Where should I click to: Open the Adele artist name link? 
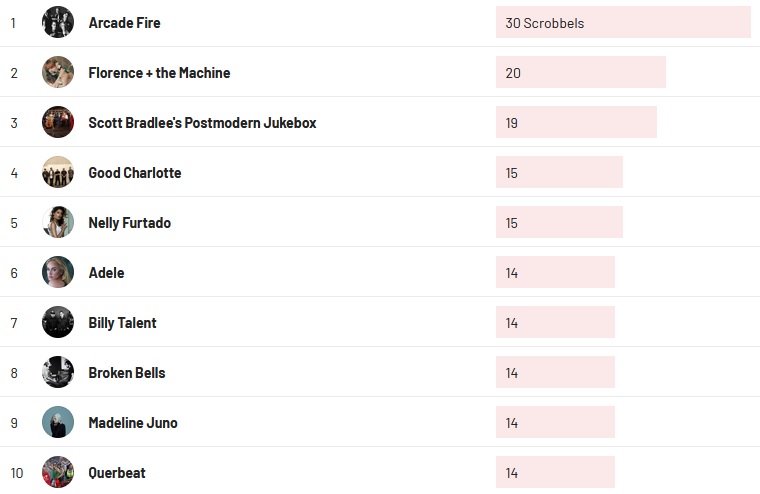coord(106,273)
